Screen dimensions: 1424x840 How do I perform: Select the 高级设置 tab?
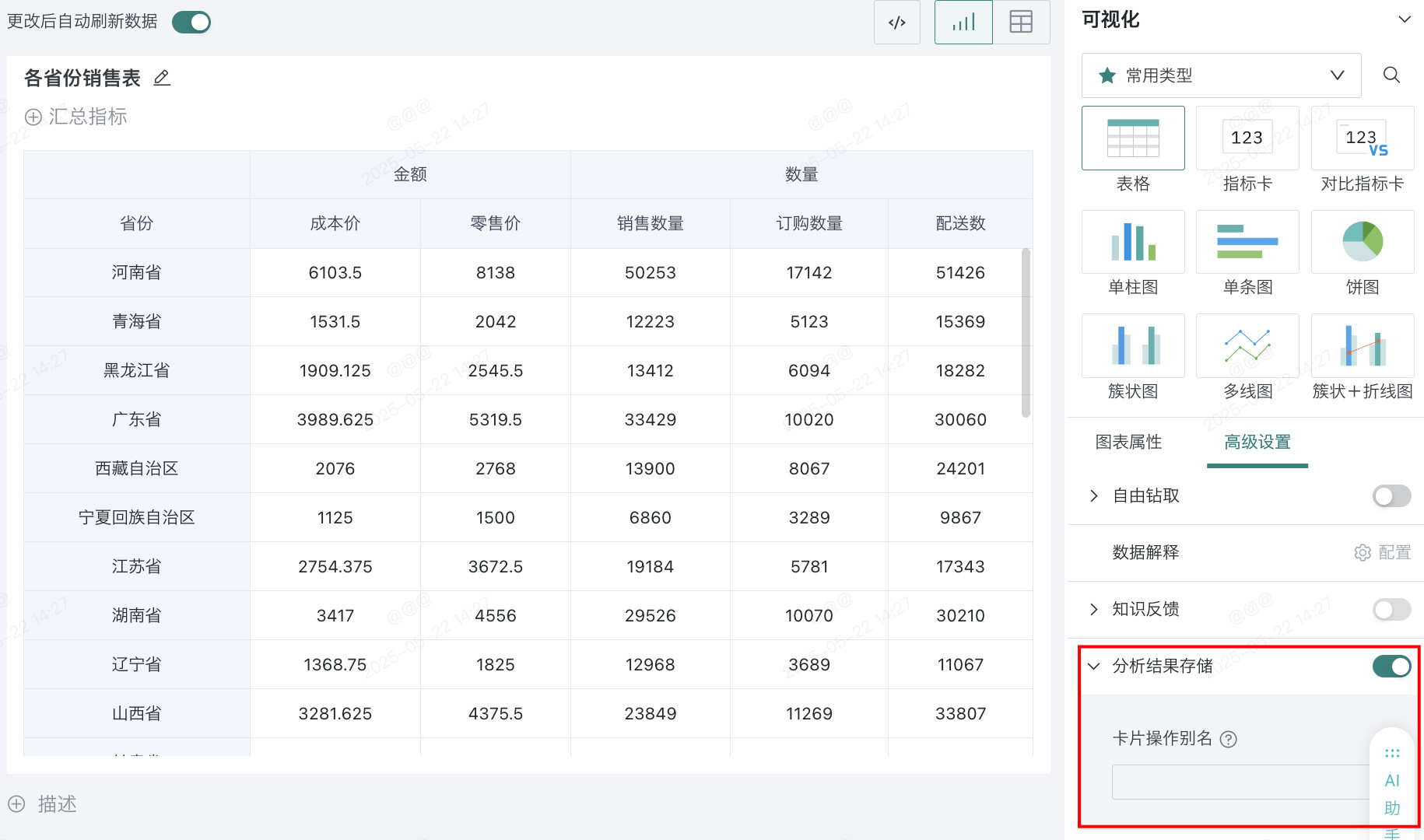pyautogui.click(x=1257, y=443)
